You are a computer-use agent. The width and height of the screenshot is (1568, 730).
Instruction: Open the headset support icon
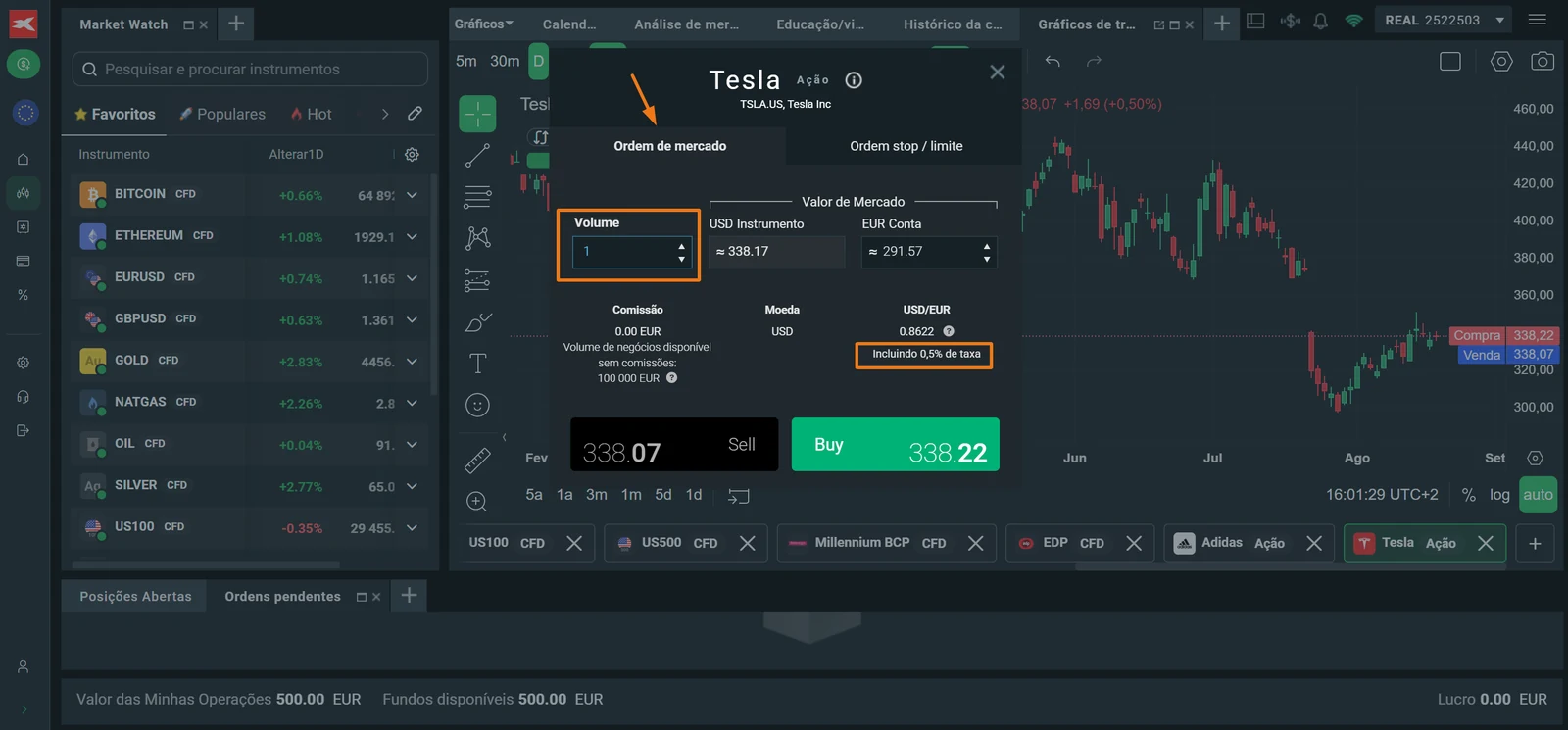click(x=24, y=397)
